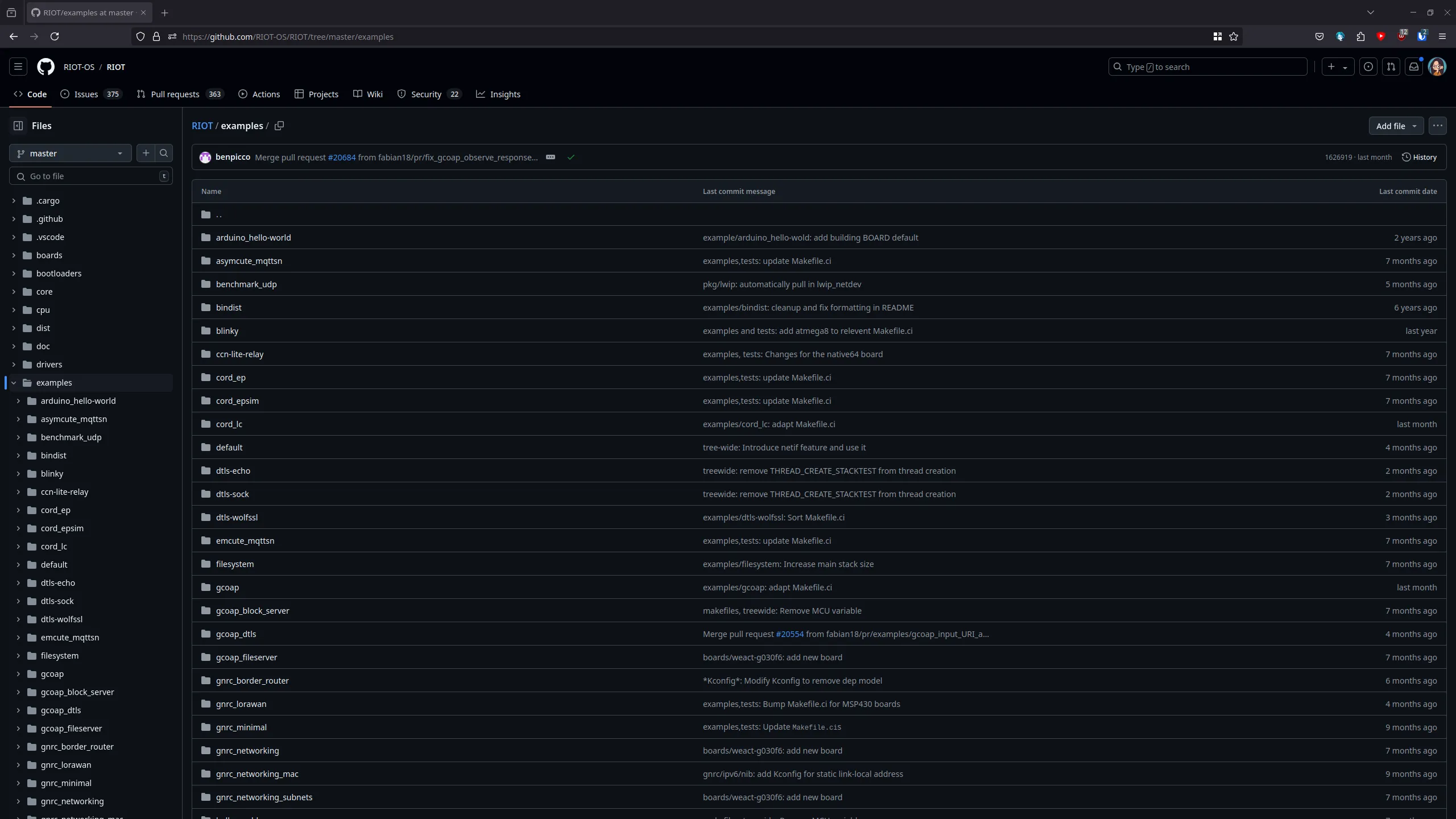Open the Wiki tab
1456x819 pixels.
point(368,94)
